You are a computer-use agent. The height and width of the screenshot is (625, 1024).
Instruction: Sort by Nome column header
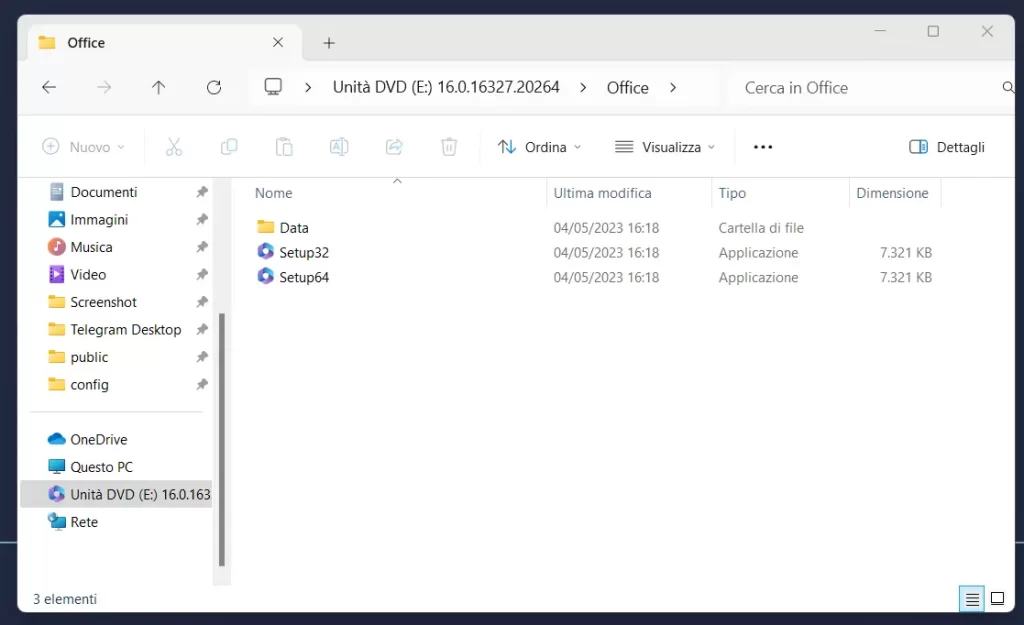(x=274, y=193)
